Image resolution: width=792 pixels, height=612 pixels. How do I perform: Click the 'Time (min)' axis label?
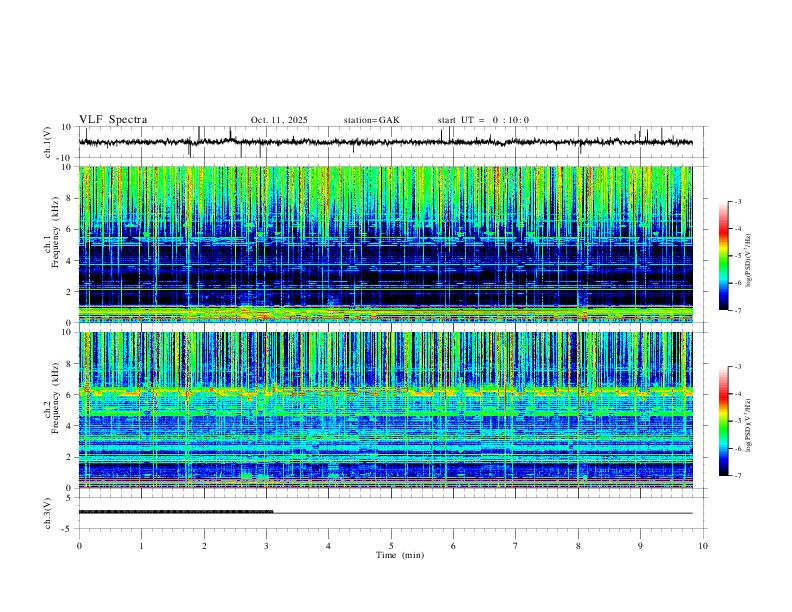(x=400, y=555)
